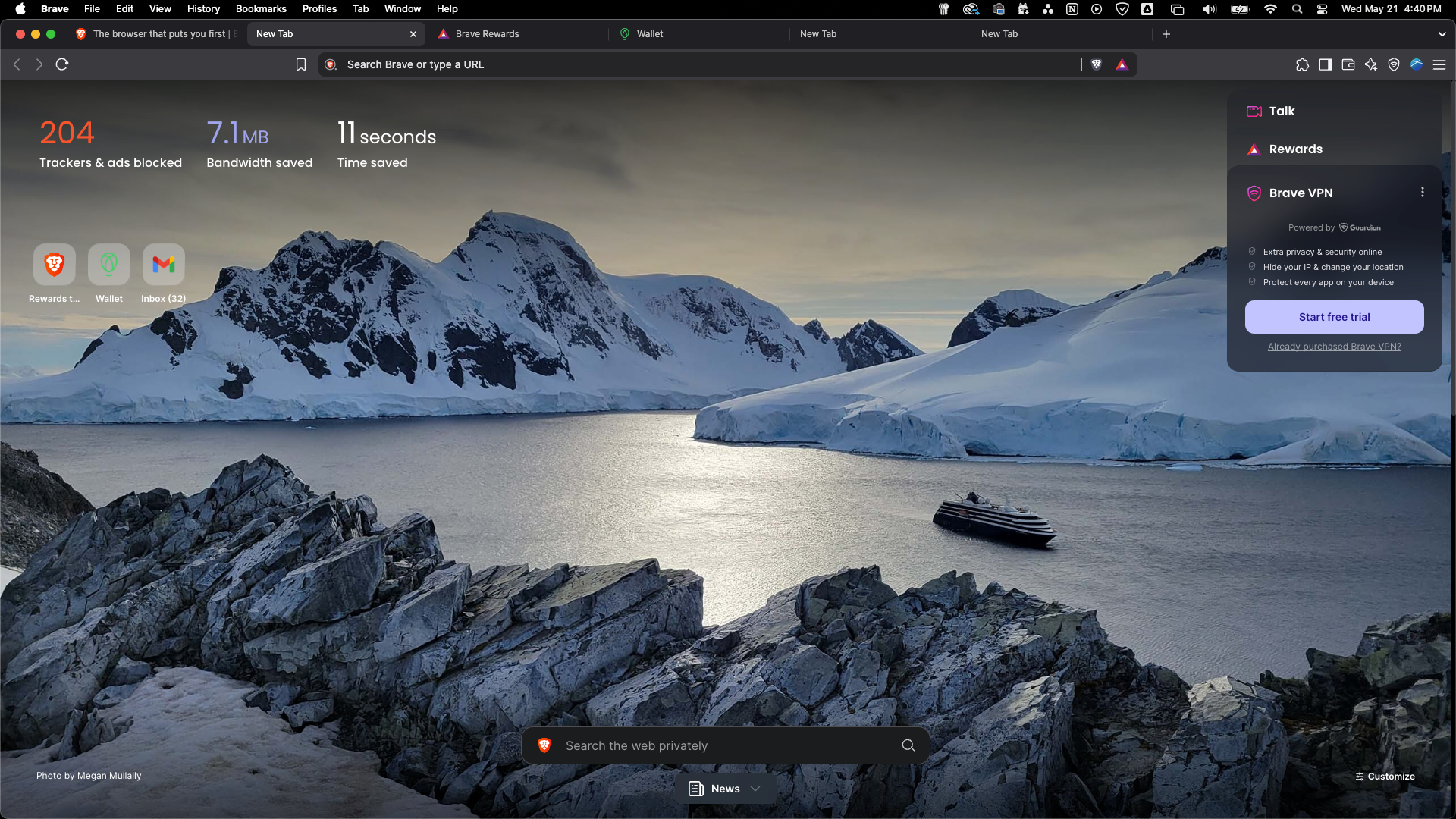The image size is (1456, 819).
Task: Open the Extensions puzzle icon
Action: [x=1303, y=64]
